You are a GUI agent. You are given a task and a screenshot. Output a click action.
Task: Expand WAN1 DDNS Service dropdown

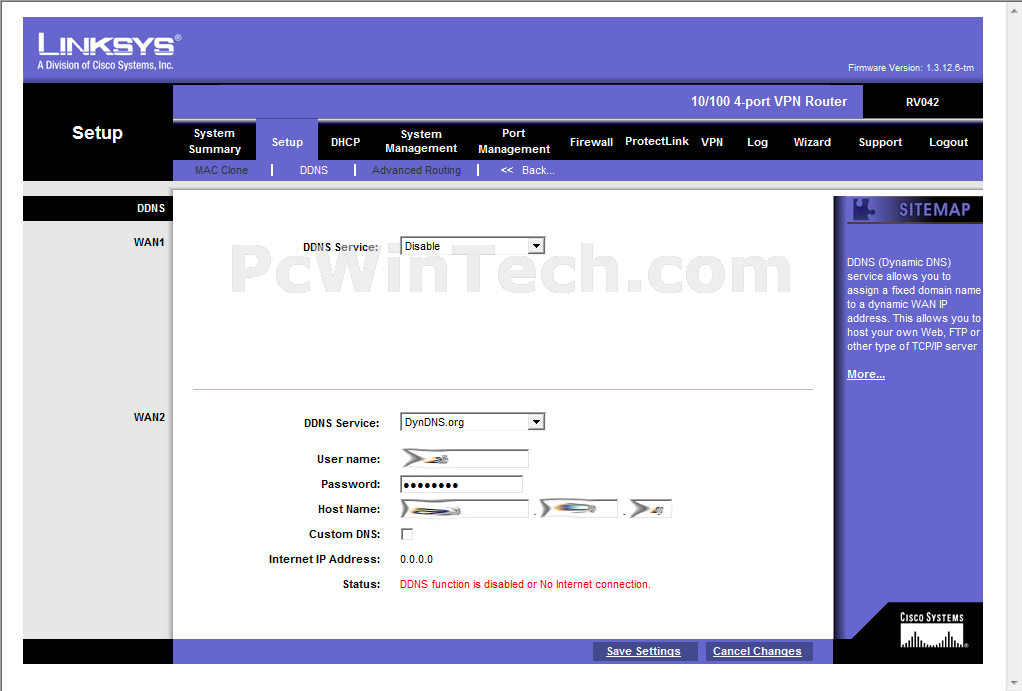coord(473,246)
